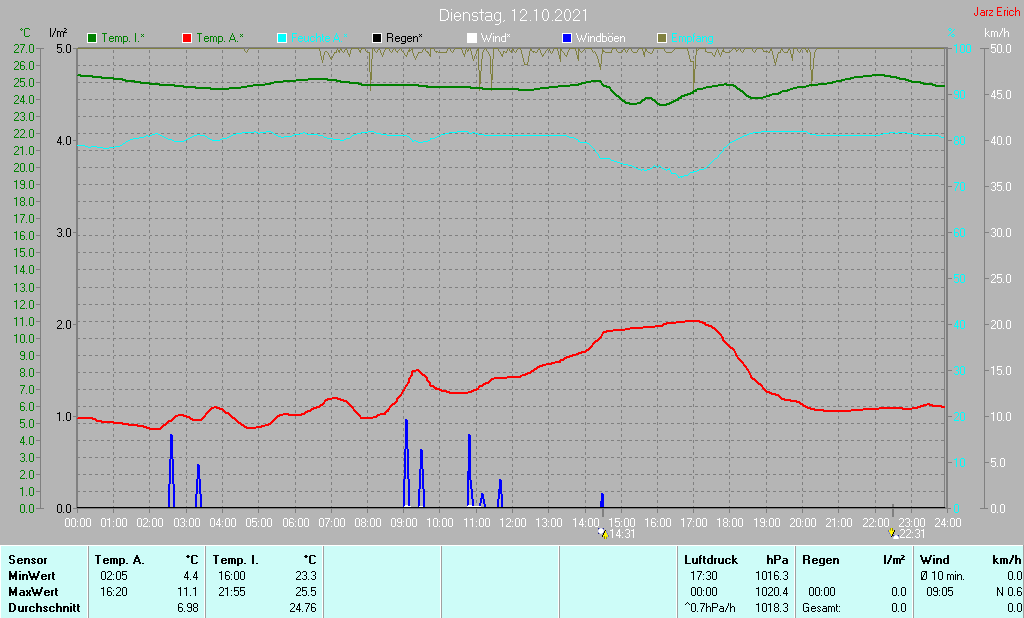Image resolution: width=1024 pixels, height=618 pixels.
Task: Click the 'Durchschnitt' row label
Action: point(44,608)
